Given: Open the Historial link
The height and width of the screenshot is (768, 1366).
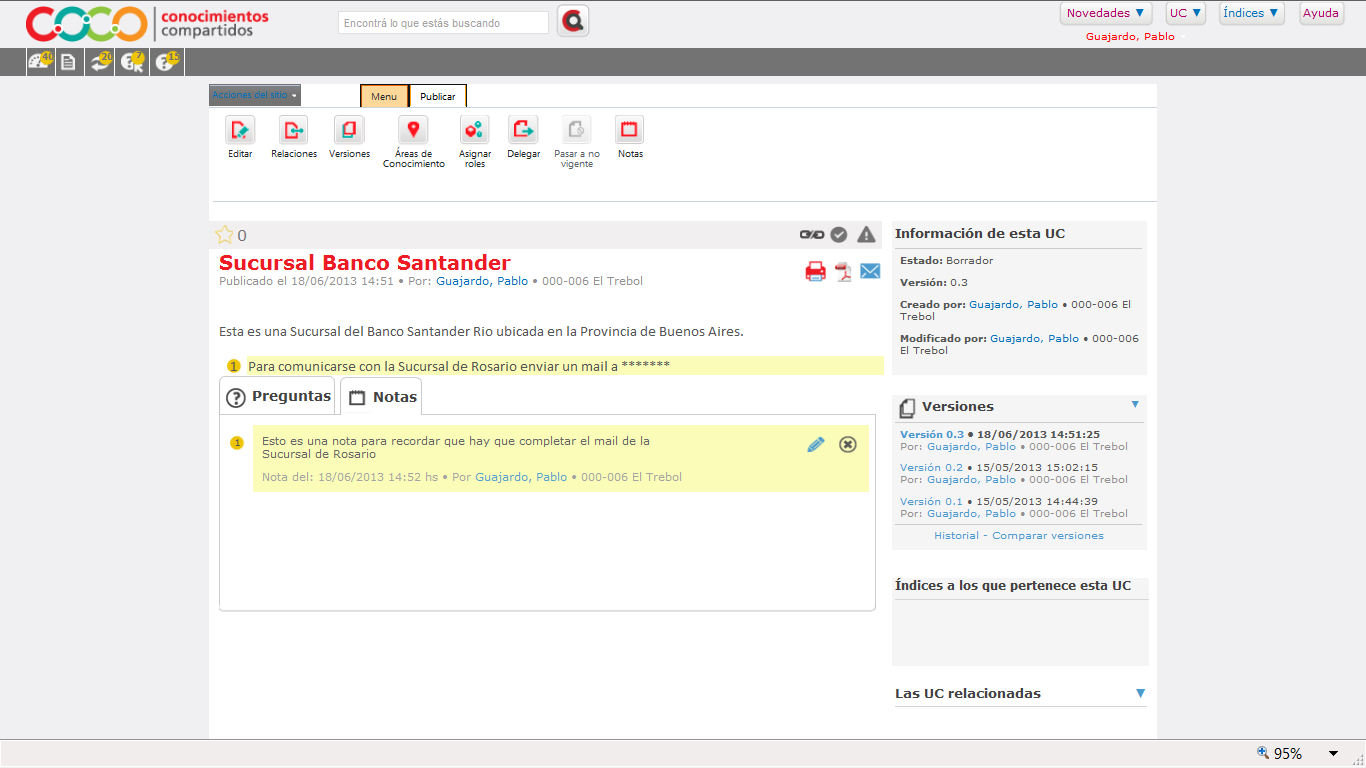Looking at the screenshot, I should [956, 536].
